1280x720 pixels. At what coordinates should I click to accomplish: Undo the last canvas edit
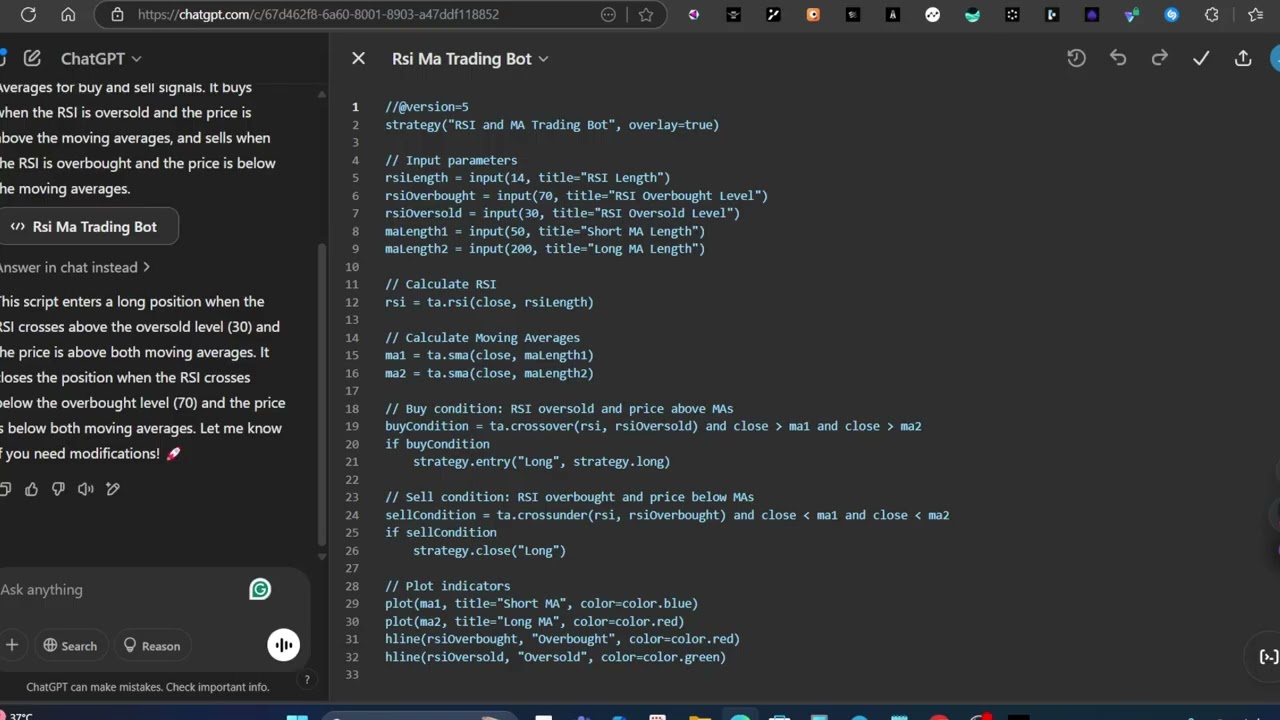[x=1118, y=59]
